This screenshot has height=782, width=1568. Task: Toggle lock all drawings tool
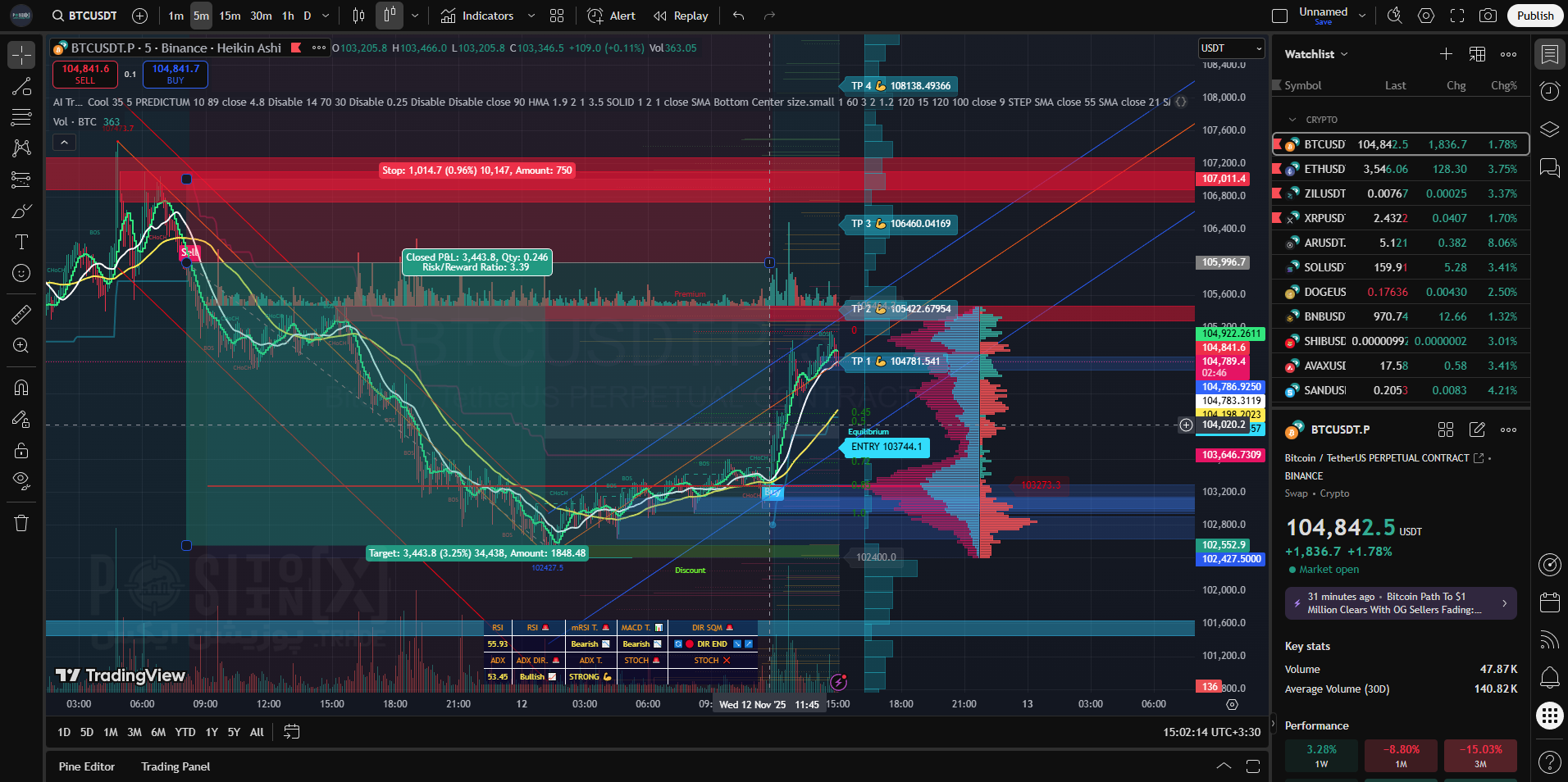tap(21, 450)
